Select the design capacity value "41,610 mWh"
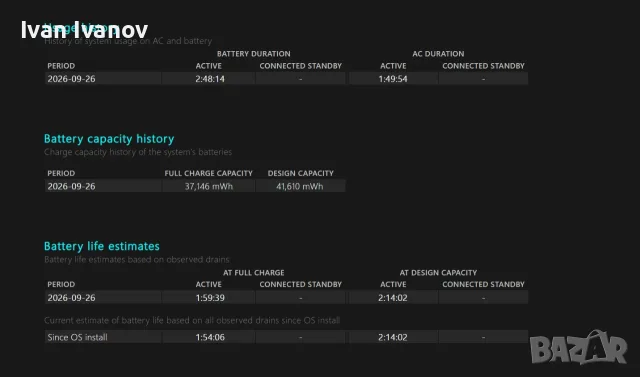Viewport: 640px width, 377px height. click(300, 186)
